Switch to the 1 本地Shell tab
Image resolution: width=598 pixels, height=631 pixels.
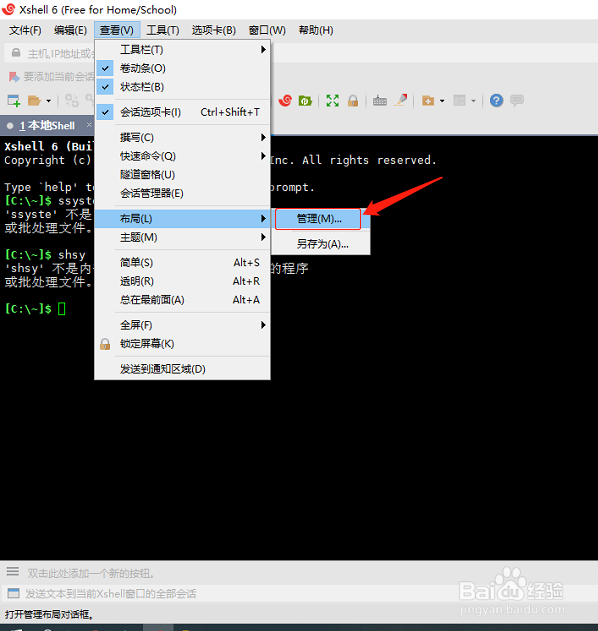47,126
